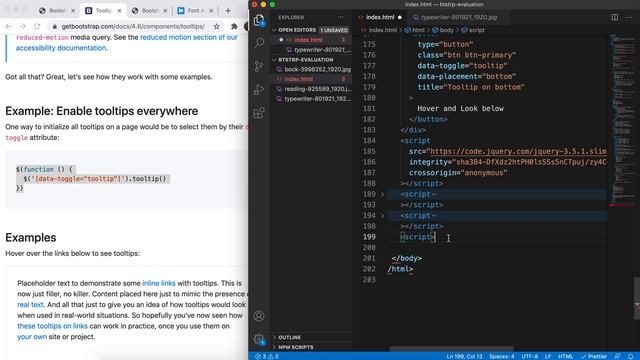Unfold the collapsed script at line 189

pos(382,194)
